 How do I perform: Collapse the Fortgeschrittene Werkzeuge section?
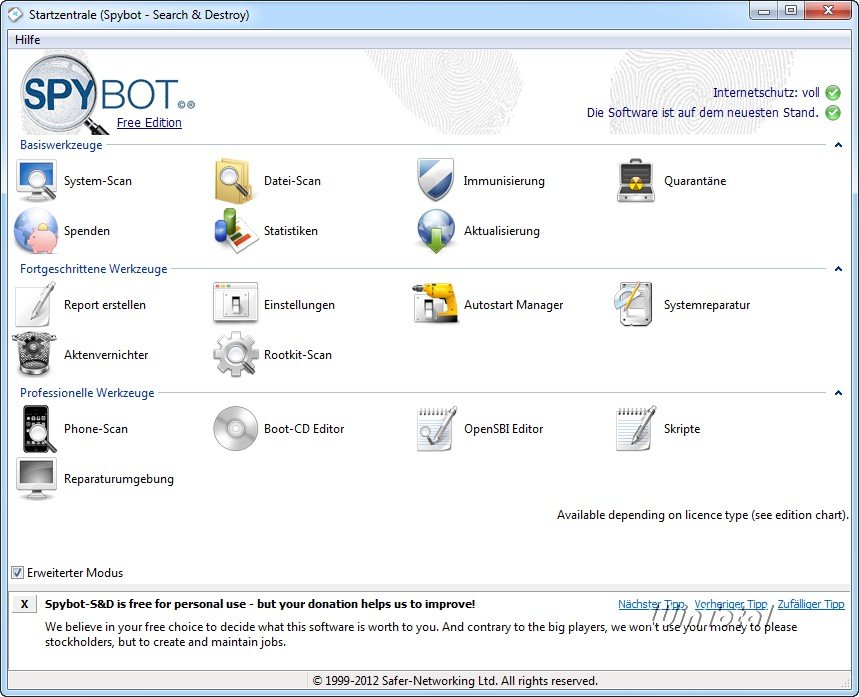(838, 269)
